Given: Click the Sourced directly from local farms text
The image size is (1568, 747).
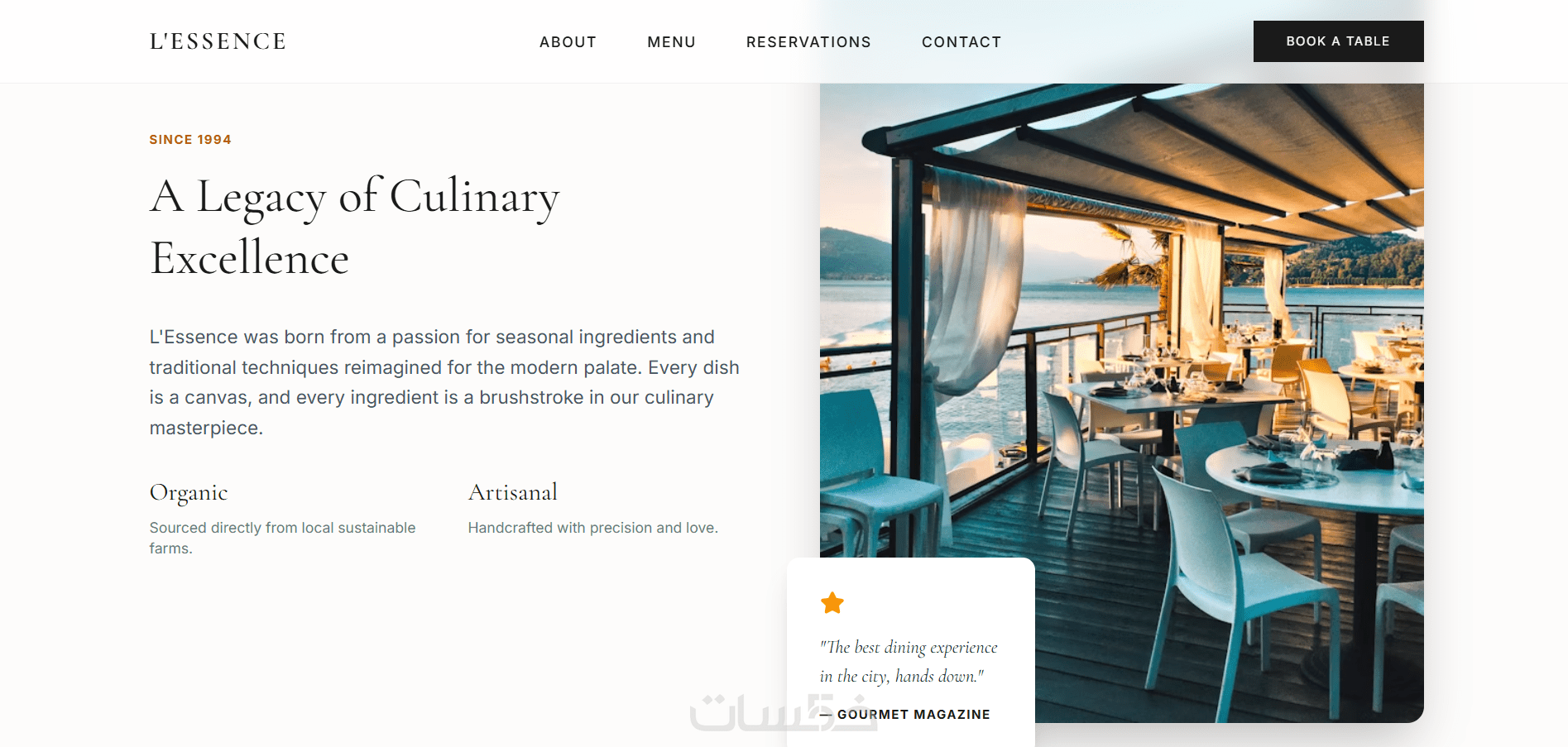Looking at the screenshot, I should tap(282, 538).
